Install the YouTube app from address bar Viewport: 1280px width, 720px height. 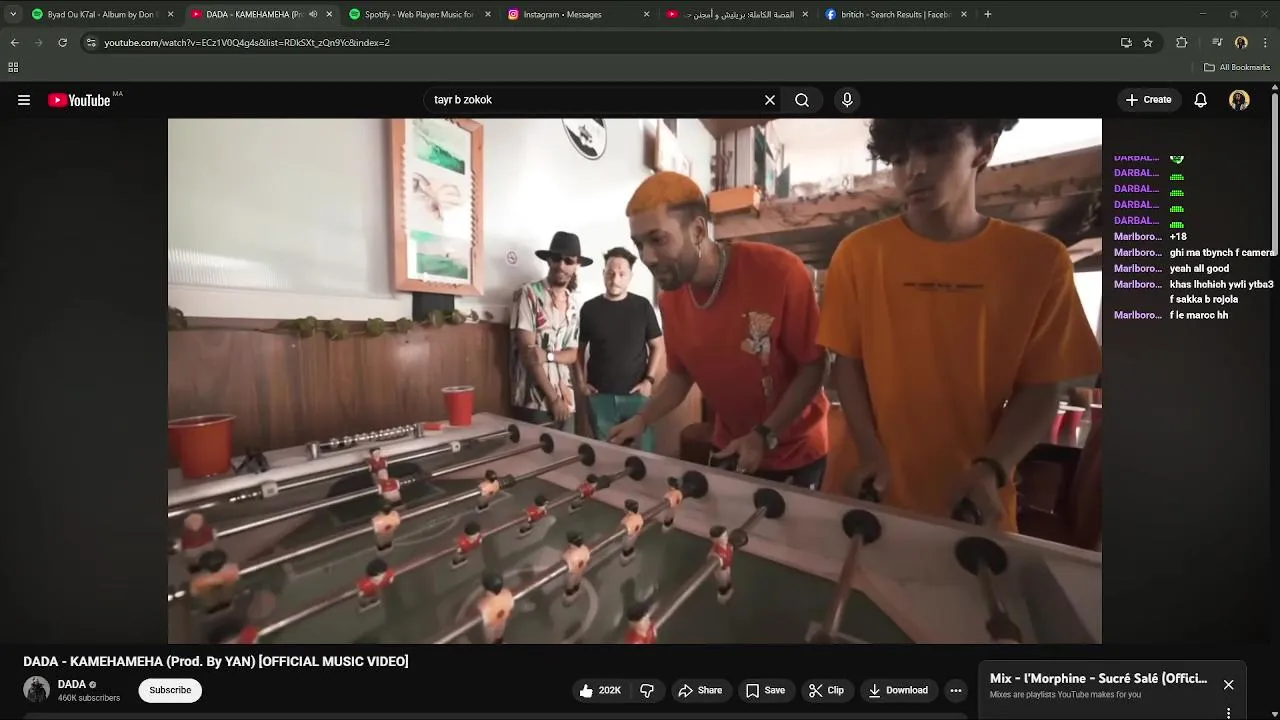[x=1126, y=42]
